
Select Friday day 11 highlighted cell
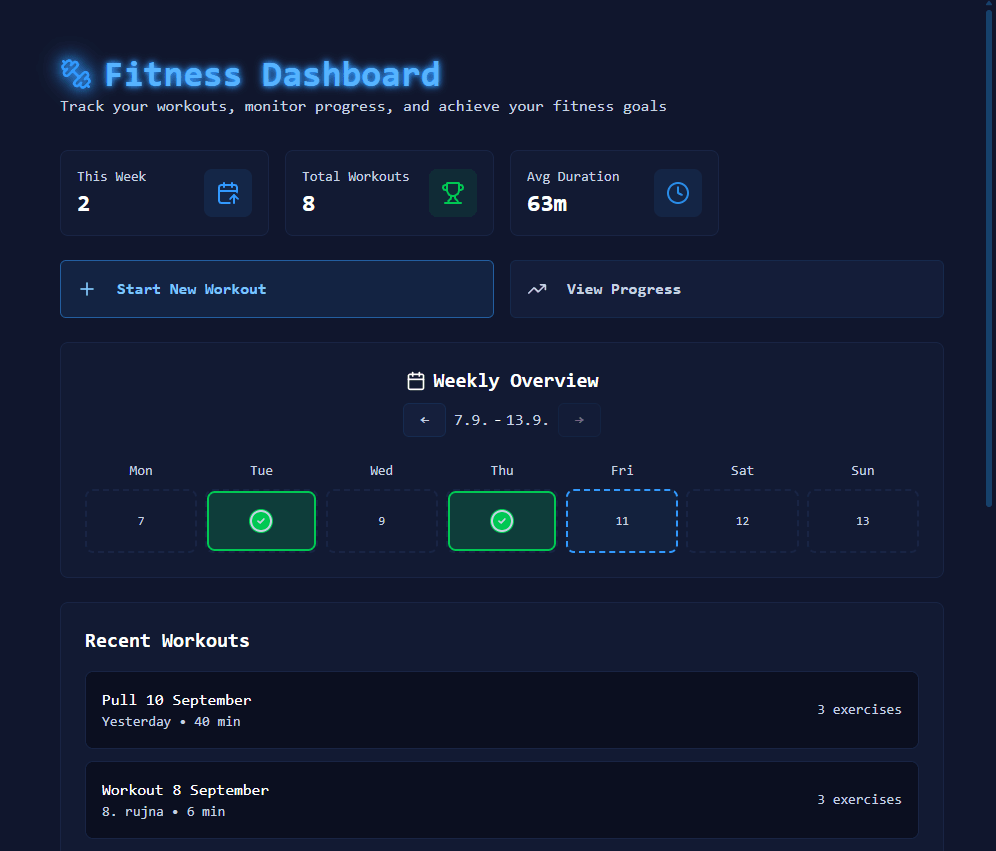(x=622, y=521)
